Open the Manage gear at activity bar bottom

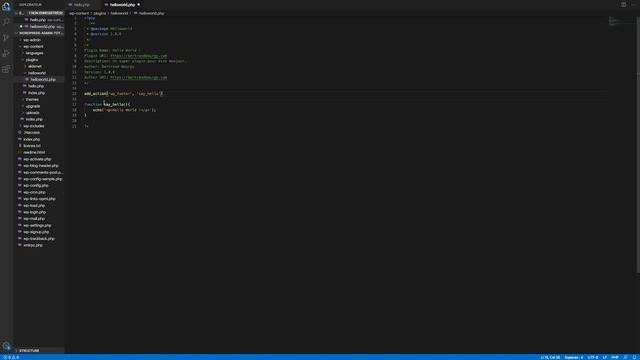pyautogui.click(x=6, y=346)
